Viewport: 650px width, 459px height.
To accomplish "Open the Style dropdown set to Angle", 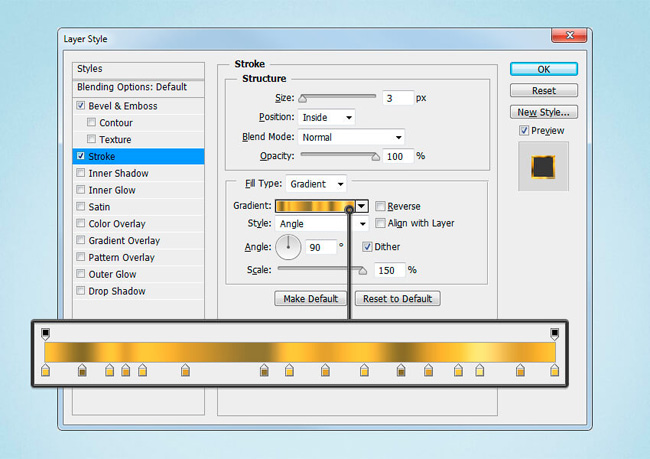I will 322,224.
